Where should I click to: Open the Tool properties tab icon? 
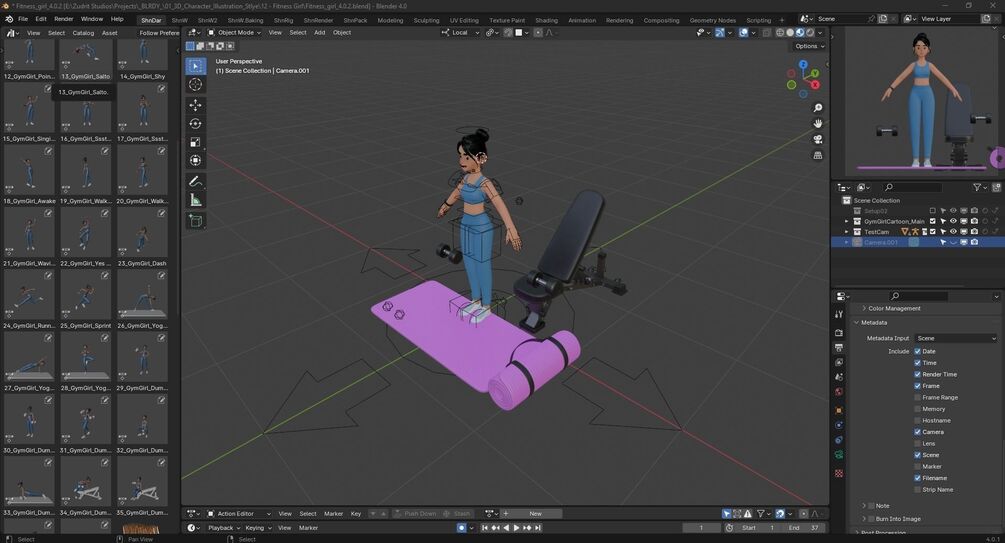[839, 314]
